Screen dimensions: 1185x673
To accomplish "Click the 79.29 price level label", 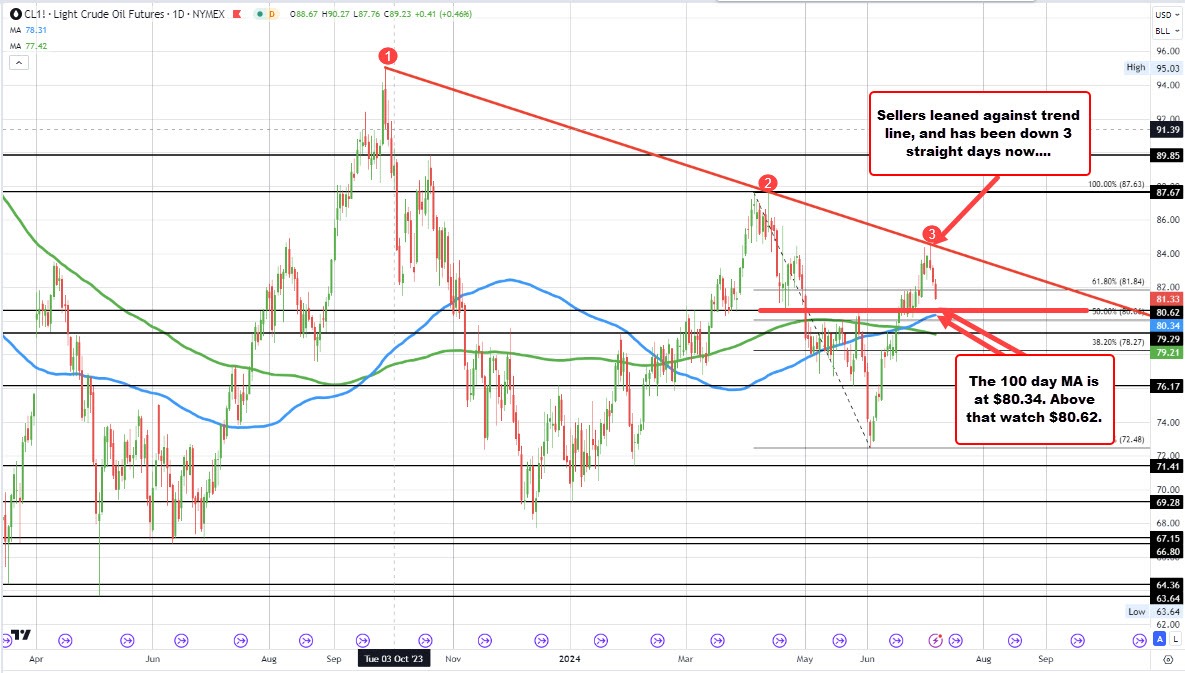I will click(x=1168, y=339).
